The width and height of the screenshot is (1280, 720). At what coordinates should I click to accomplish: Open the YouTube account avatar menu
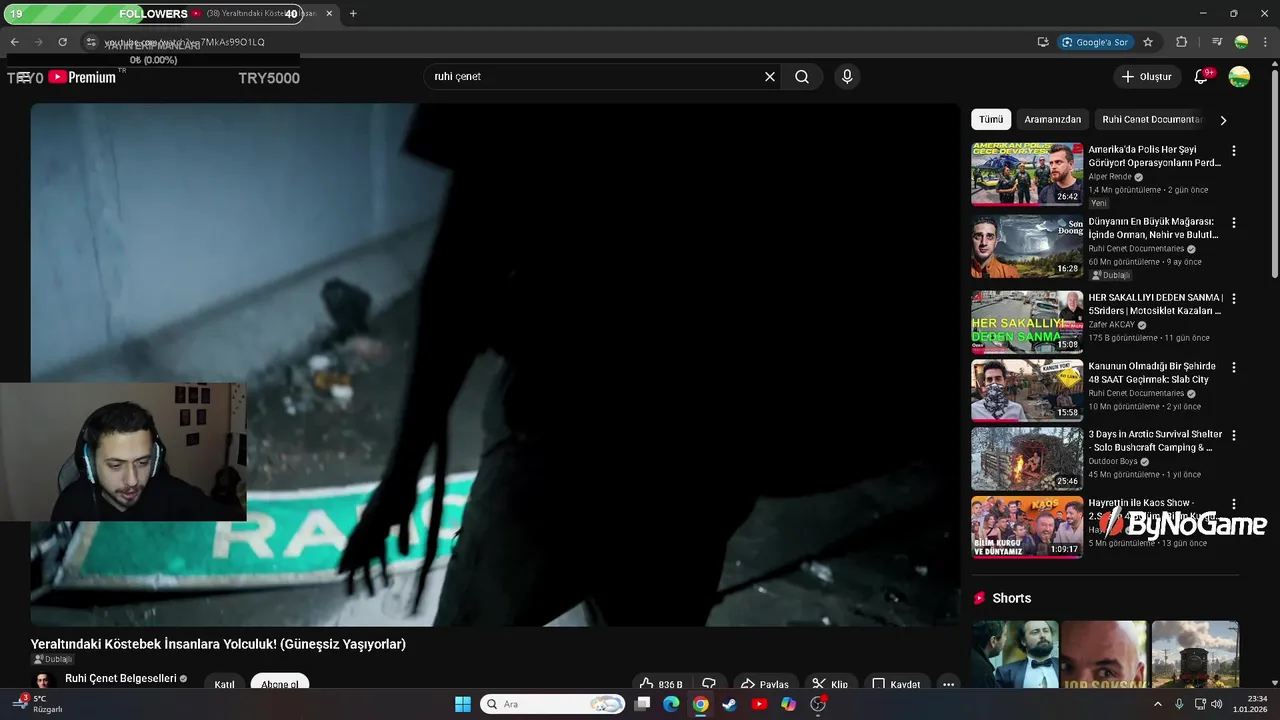(1239, 77)
